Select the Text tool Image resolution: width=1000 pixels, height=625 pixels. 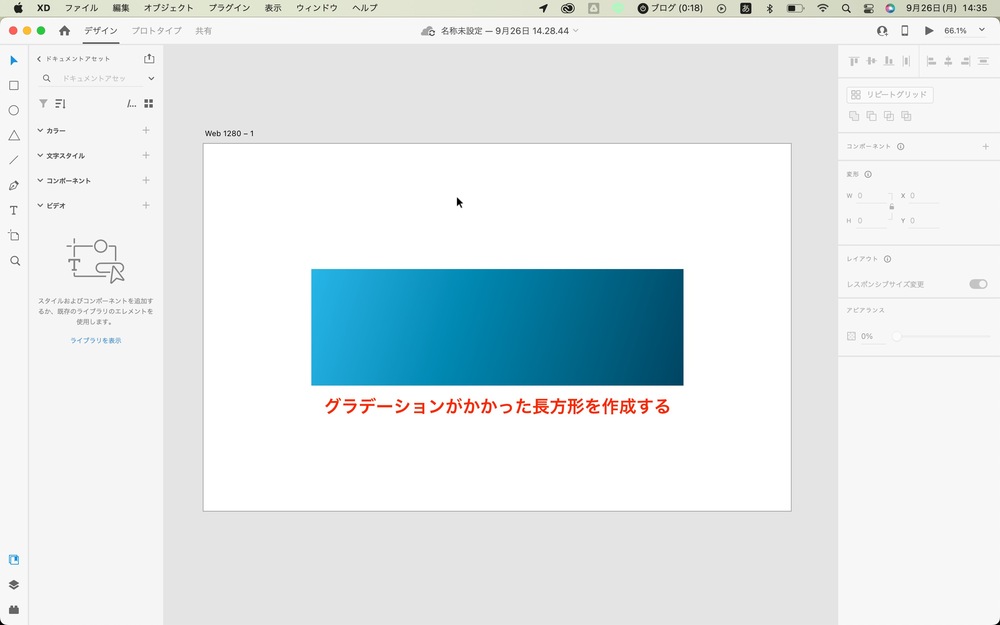14,210
